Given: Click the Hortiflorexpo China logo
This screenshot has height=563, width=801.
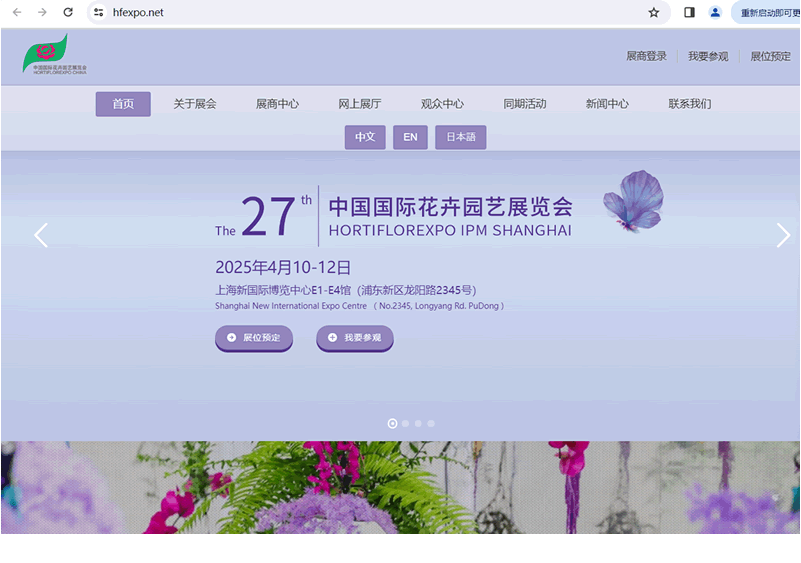Looking at the screenshot, I should (54, 54).
